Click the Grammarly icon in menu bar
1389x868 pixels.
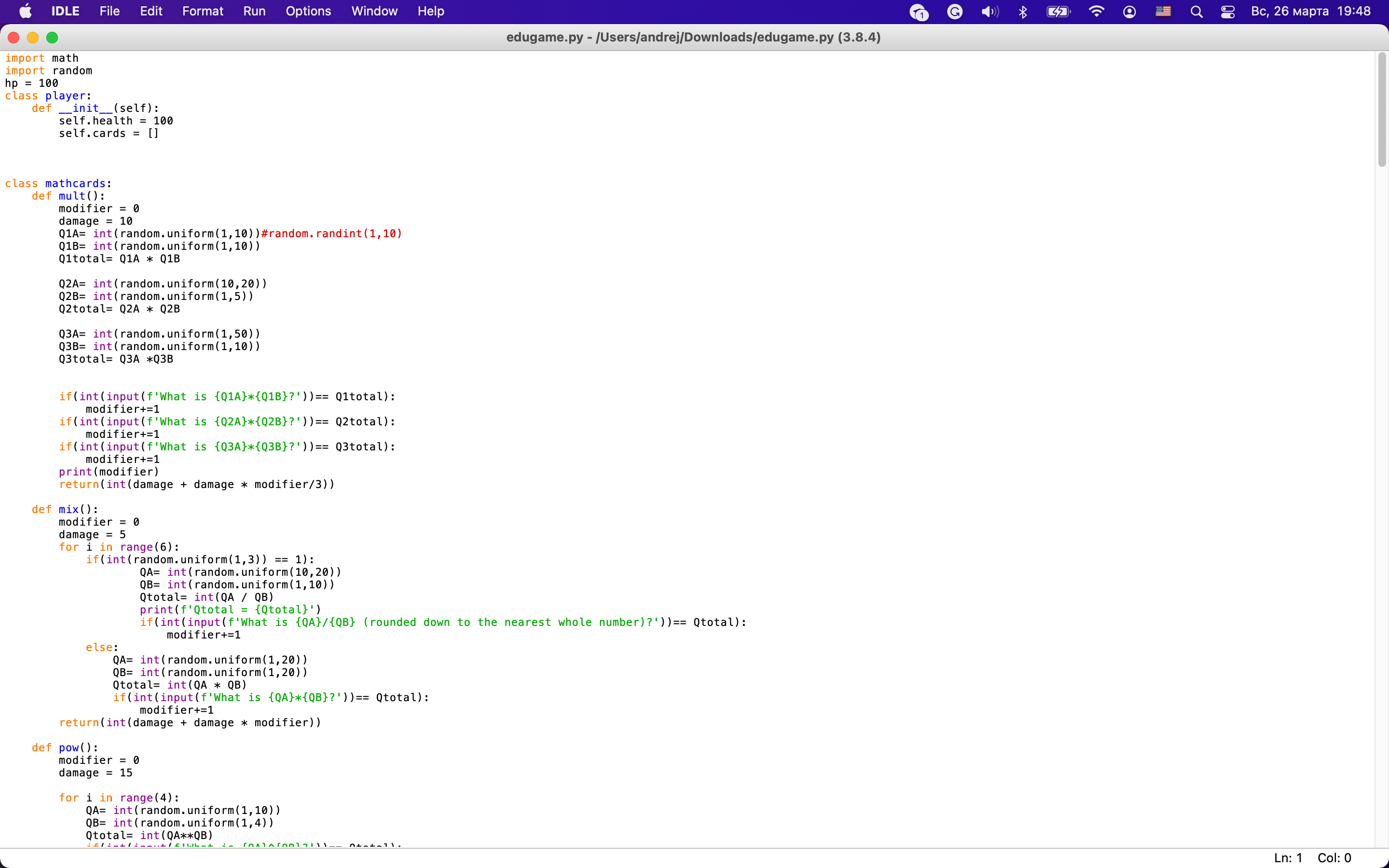pos(954,12)
